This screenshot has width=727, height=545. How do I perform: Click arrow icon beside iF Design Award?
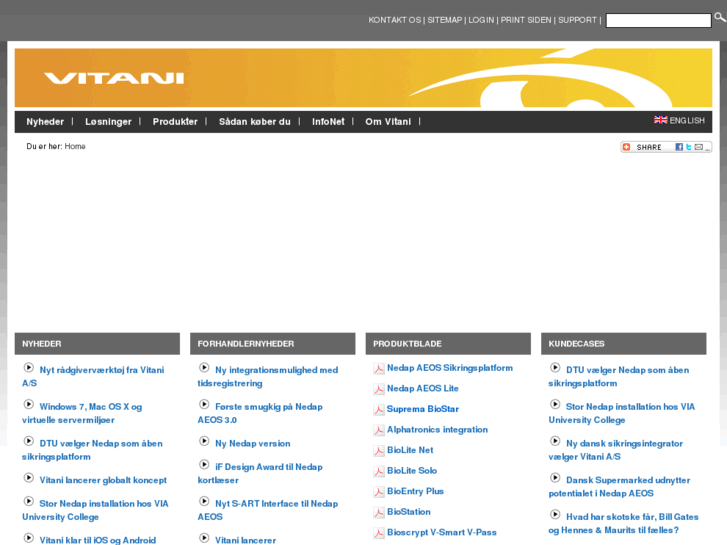click(x=204, y=465)
